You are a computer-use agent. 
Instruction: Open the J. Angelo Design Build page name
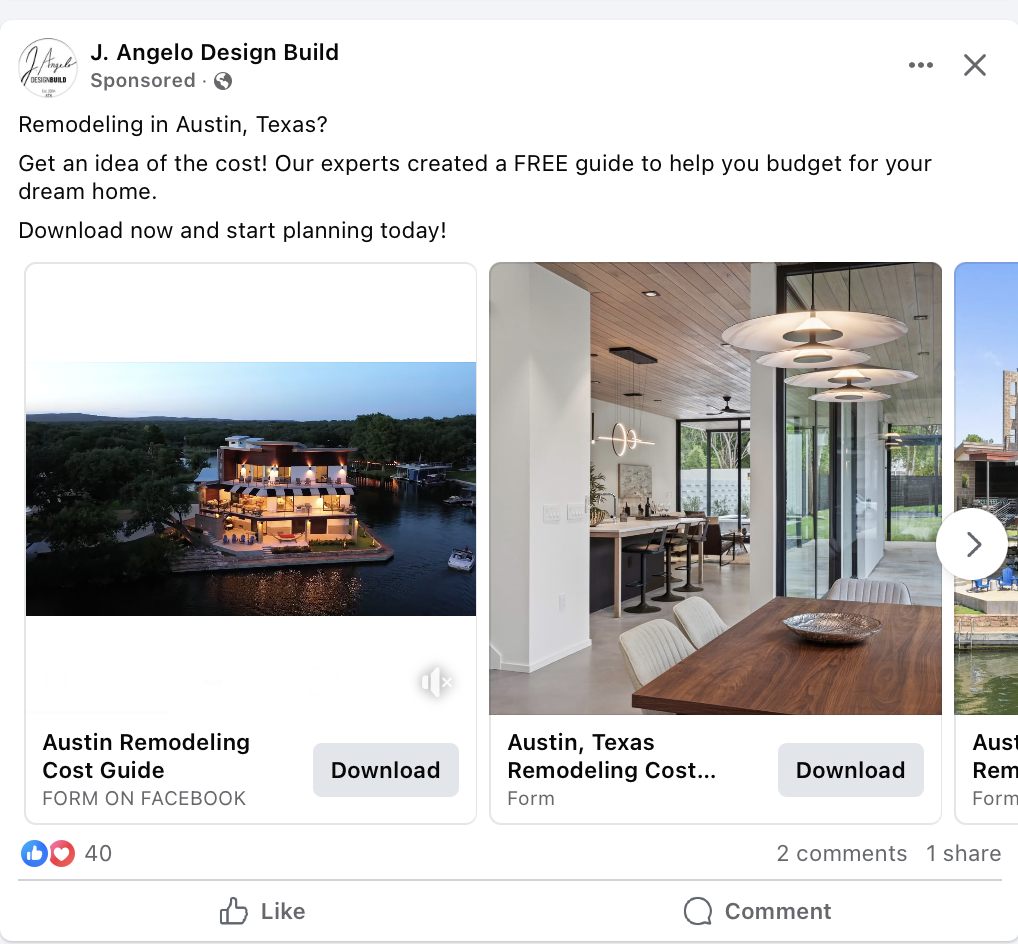click(214, 52)
